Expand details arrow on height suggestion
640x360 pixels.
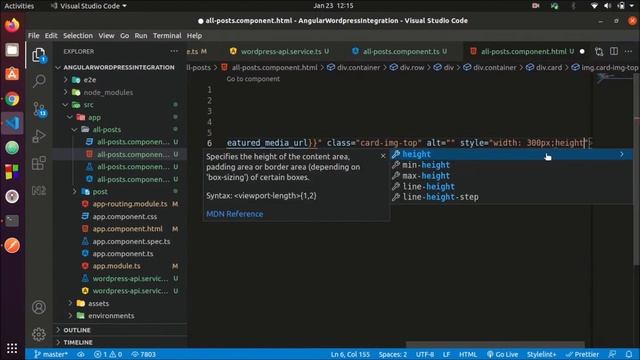tap(622, 154)
